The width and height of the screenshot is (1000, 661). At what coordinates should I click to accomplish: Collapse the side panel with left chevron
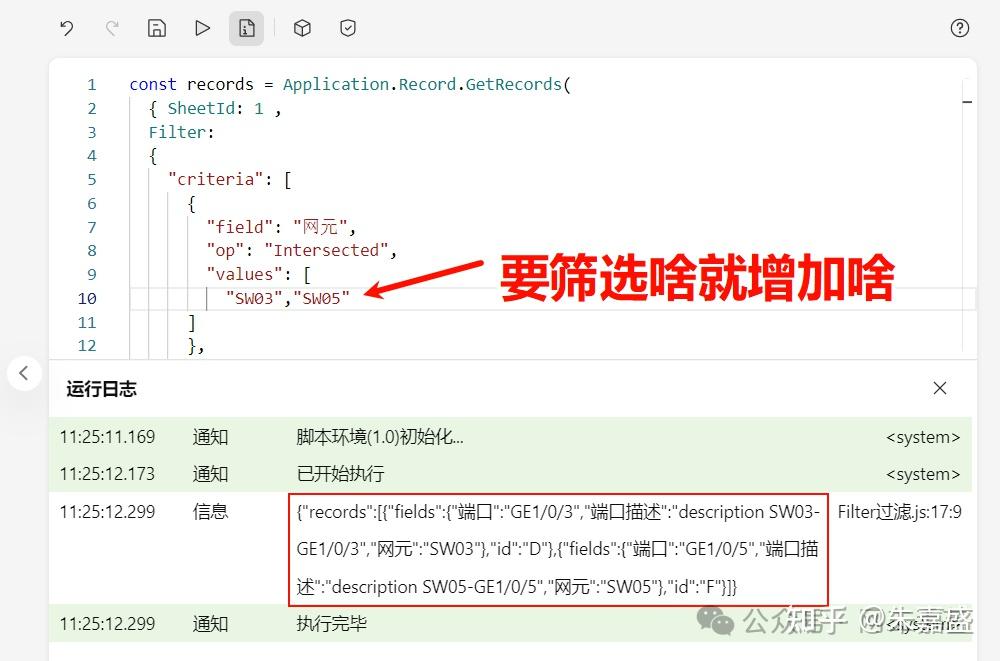click(x=24, y=373)
